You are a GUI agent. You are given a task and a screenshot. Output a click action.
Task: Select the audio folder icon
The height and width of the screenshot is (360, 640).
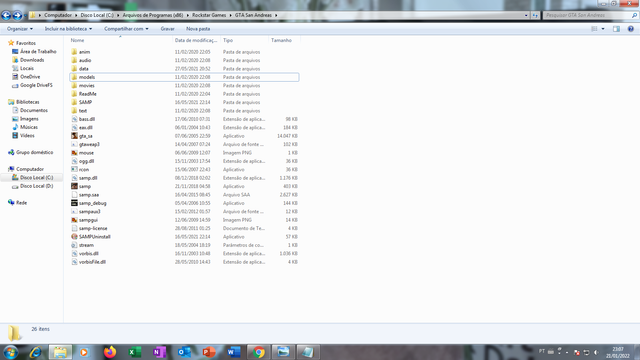(x=74, y=60)
